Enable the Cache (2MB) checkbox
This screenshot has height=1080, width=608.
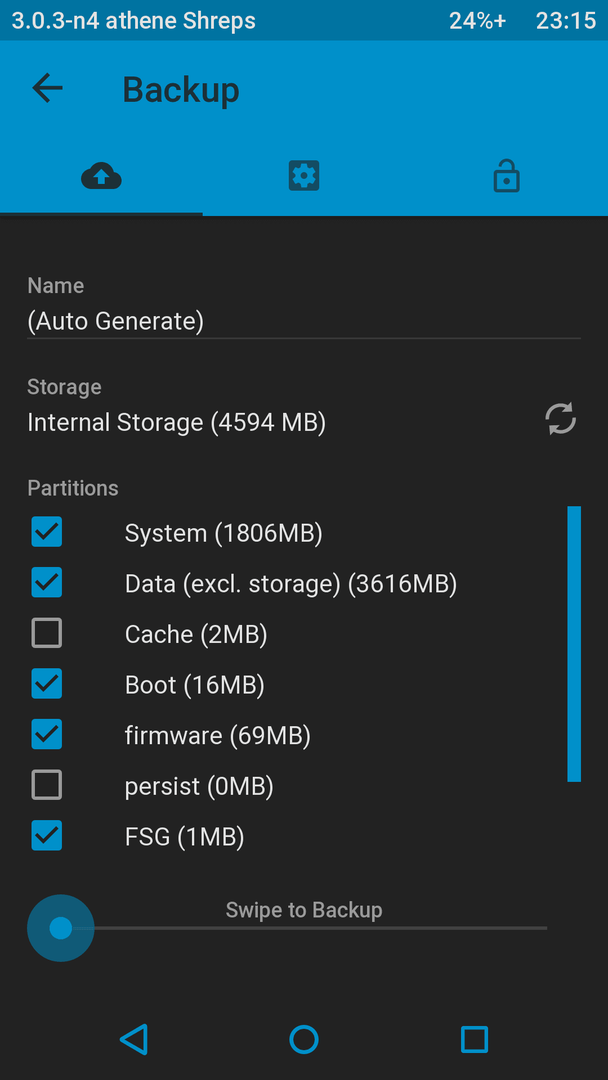[47, 633]
